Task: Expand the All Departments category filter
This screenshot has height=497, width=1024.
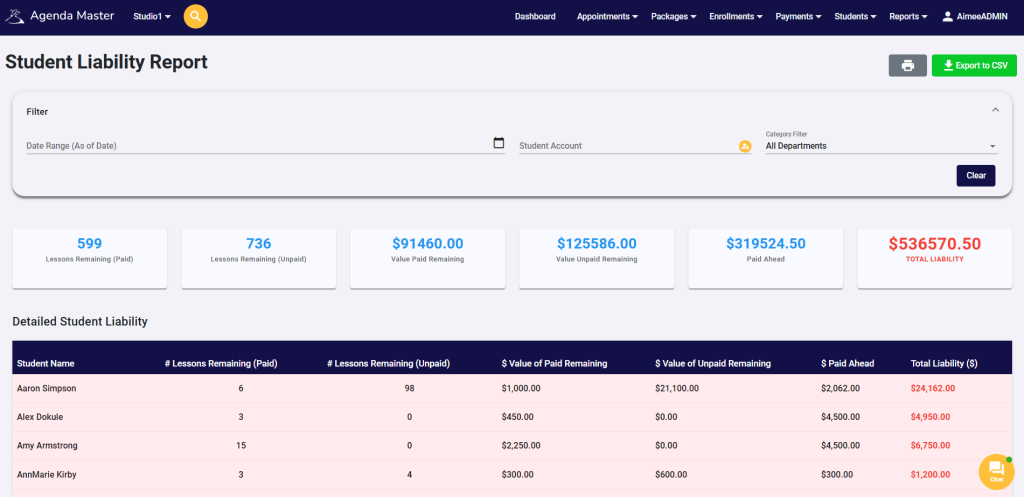Action: [880, 146]
